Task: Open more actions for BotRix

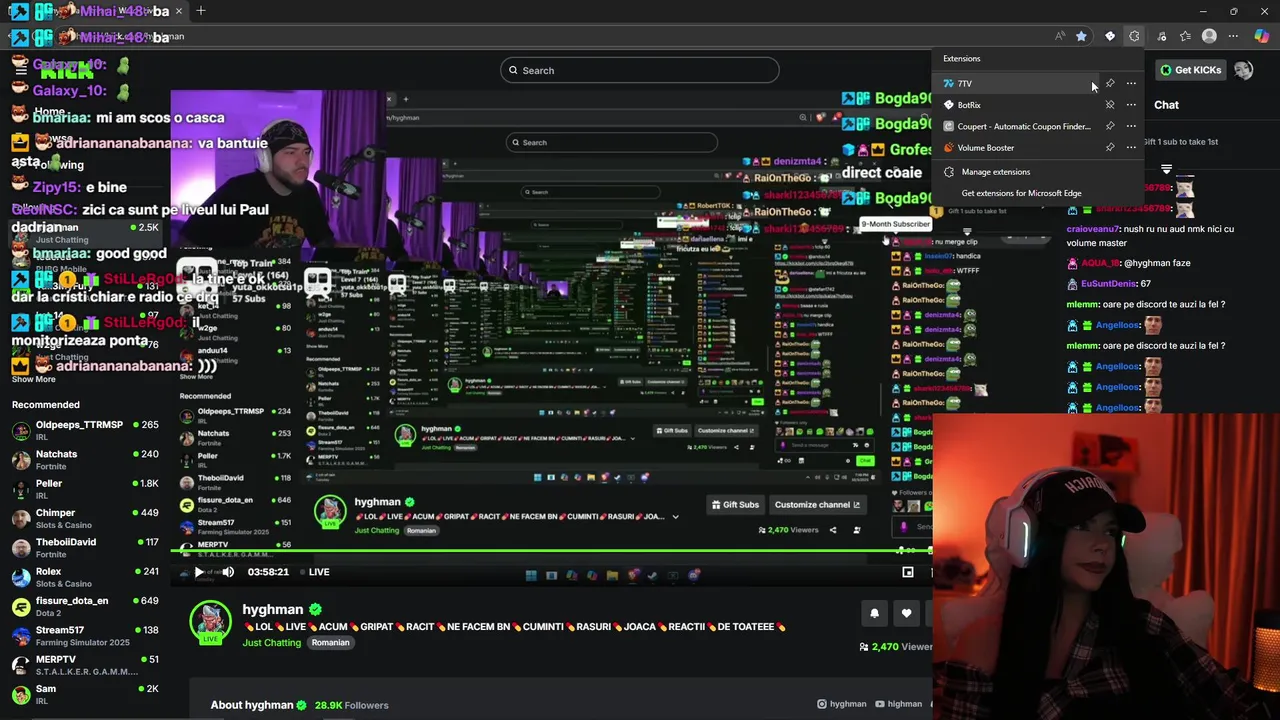Action: (x=1131, y=105)
